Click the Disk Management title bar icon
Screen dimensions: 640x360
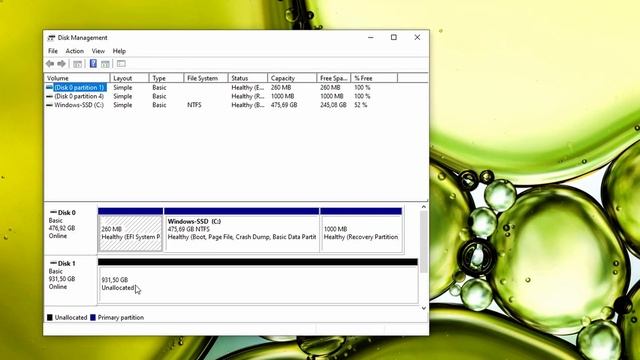coord(51,38)
